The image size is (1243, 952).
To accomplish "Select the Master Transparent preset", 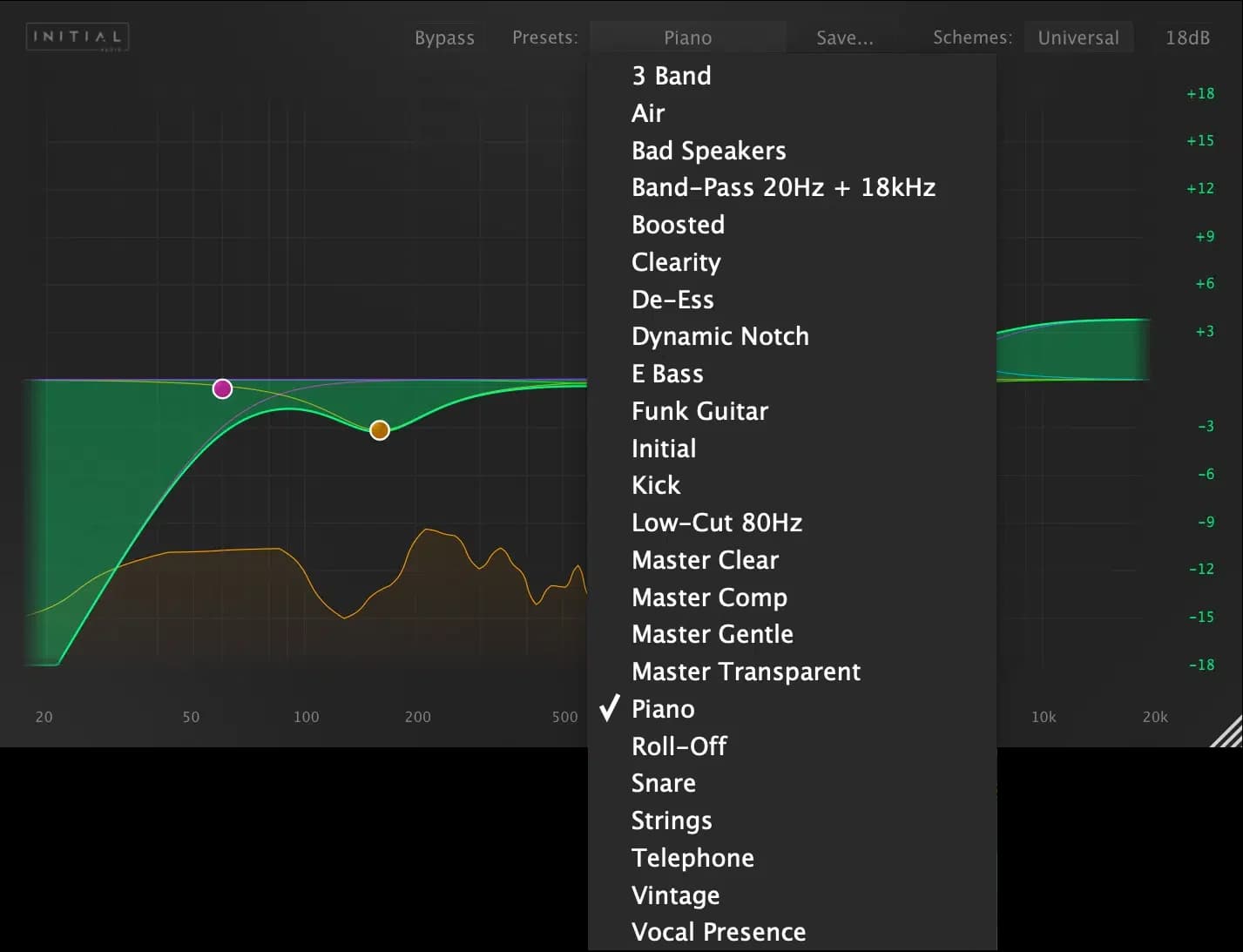I will (746, 672).
